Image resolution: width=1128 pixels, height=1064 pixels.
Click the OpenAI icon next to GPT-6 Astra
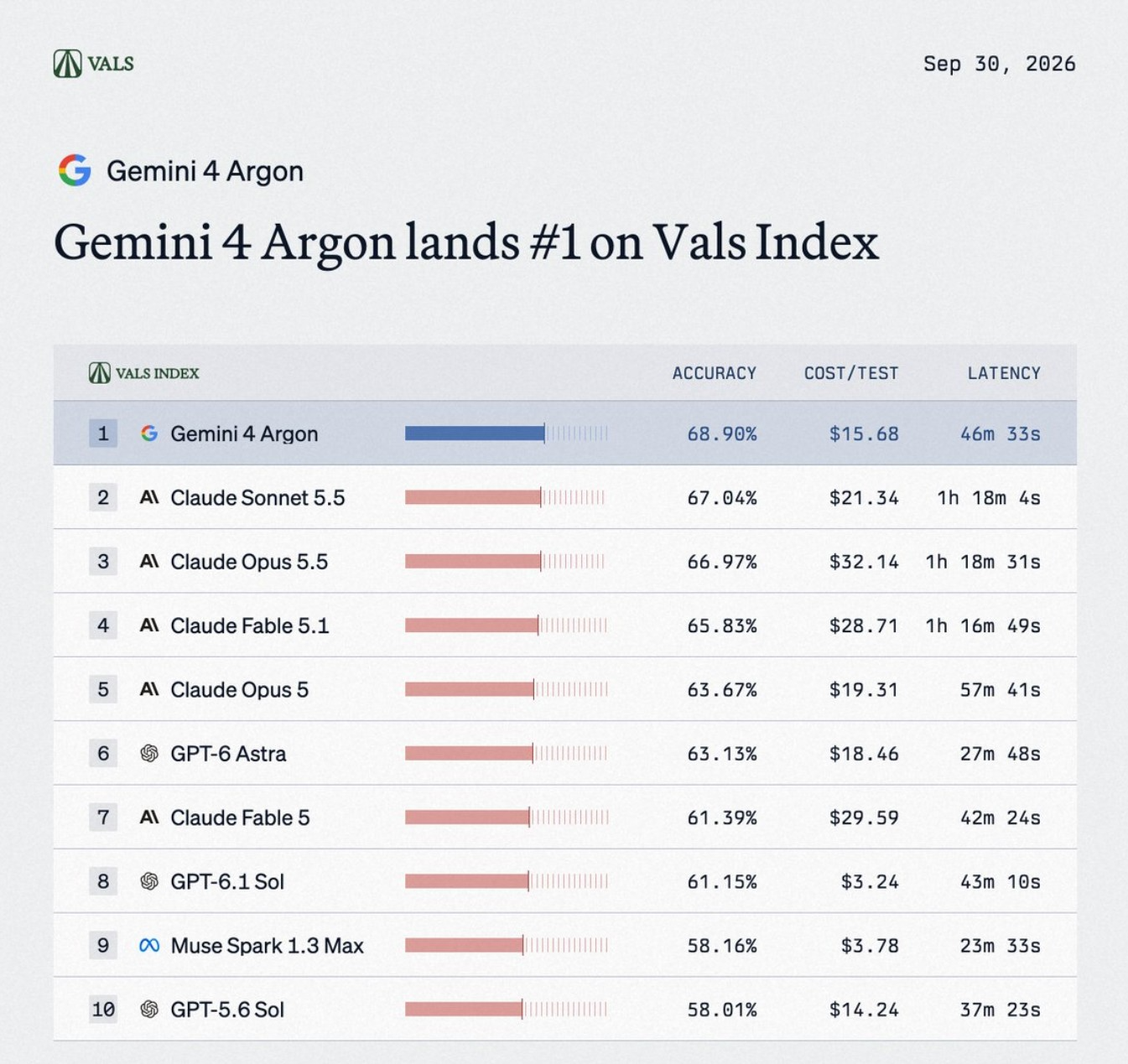(x=149, y=754)
